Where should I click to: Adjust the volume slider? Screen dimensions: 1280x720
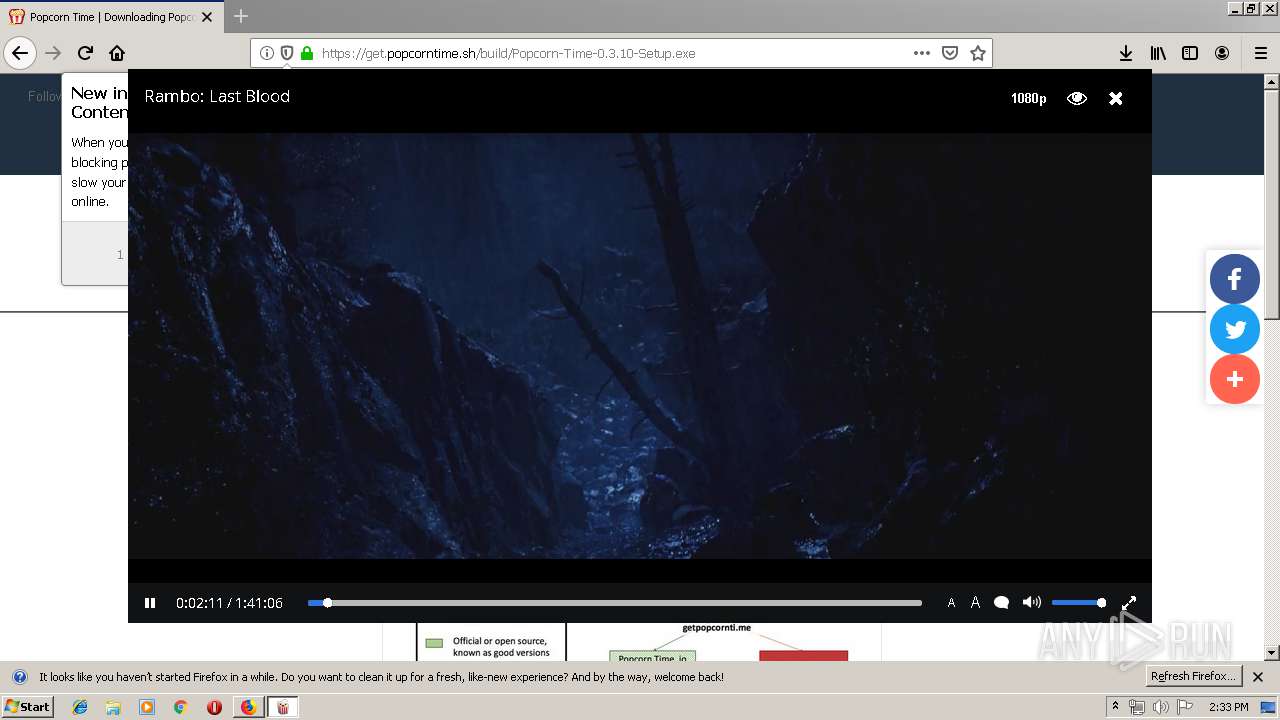point(1078,603)
